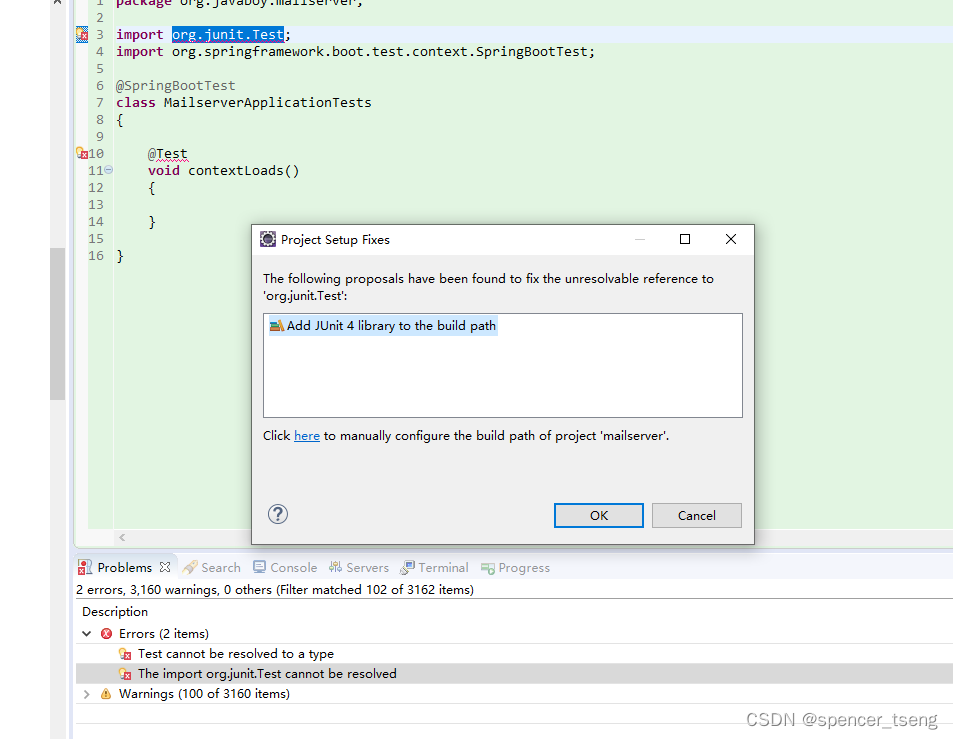Click the quick-fix error marker on line 10
Screen dimensions: 953x739
pyautogui.click(x=82, y=153)
